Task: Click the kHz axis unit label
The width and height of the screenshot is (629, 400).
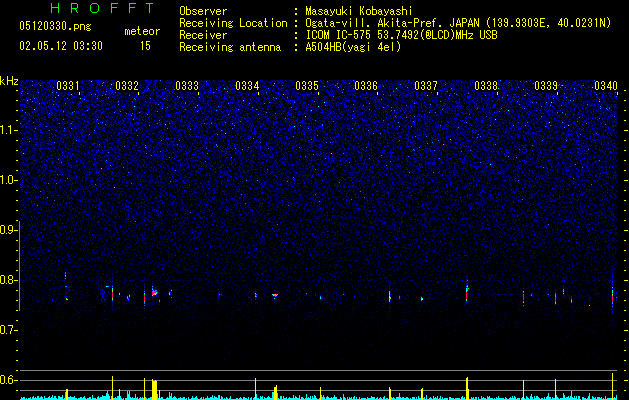Action: click(9, 81)
